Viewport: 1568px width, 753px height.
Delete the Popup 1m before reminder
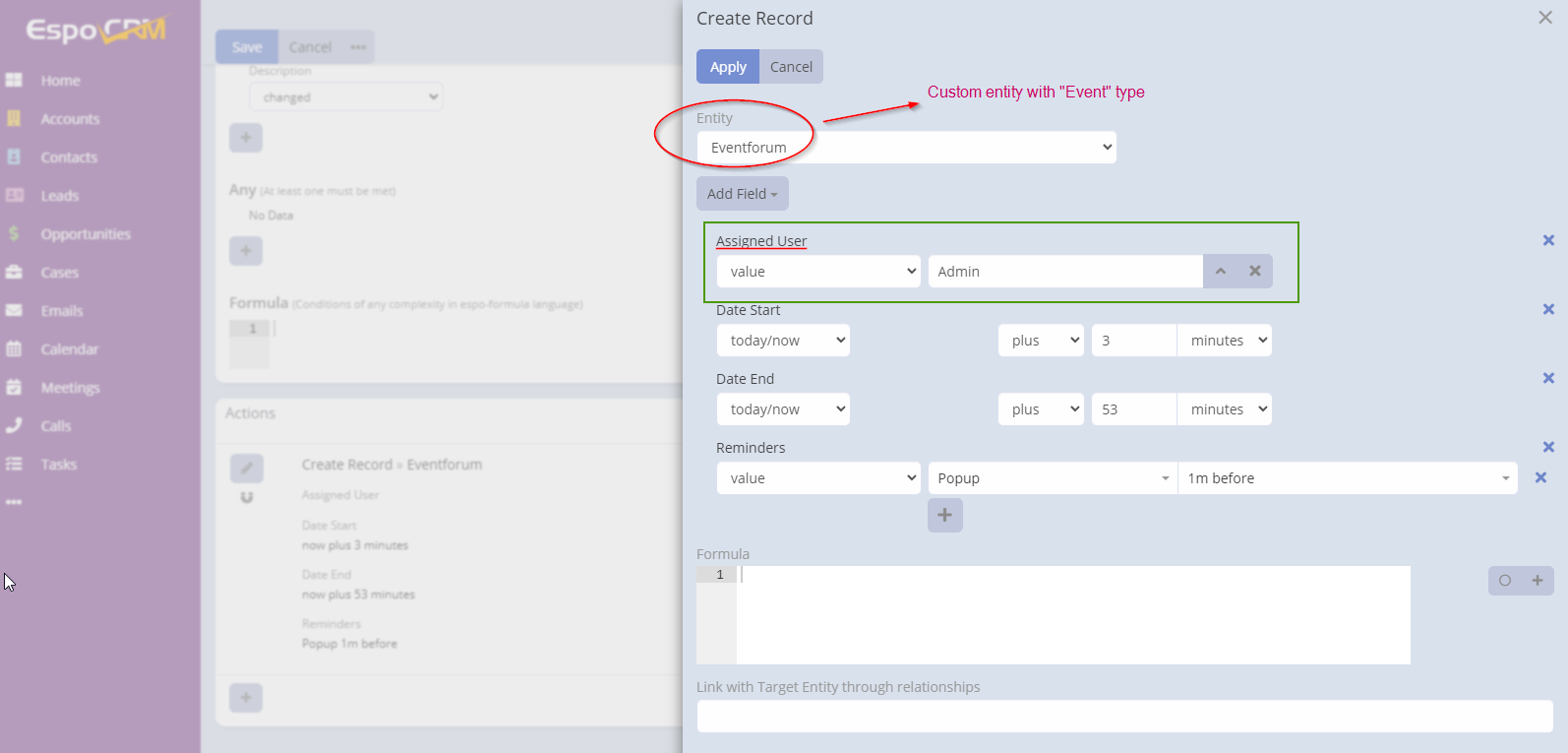[x=1540, y=477]
